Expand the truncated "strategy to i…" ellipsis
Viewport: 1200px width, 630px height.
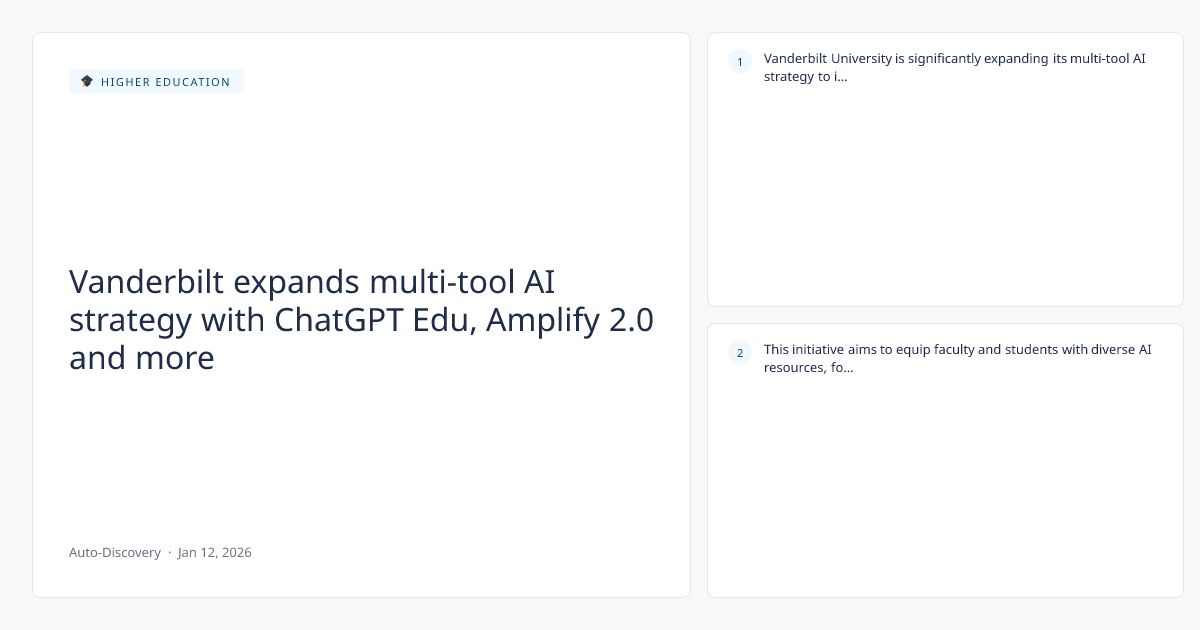[x=841, y=77]
